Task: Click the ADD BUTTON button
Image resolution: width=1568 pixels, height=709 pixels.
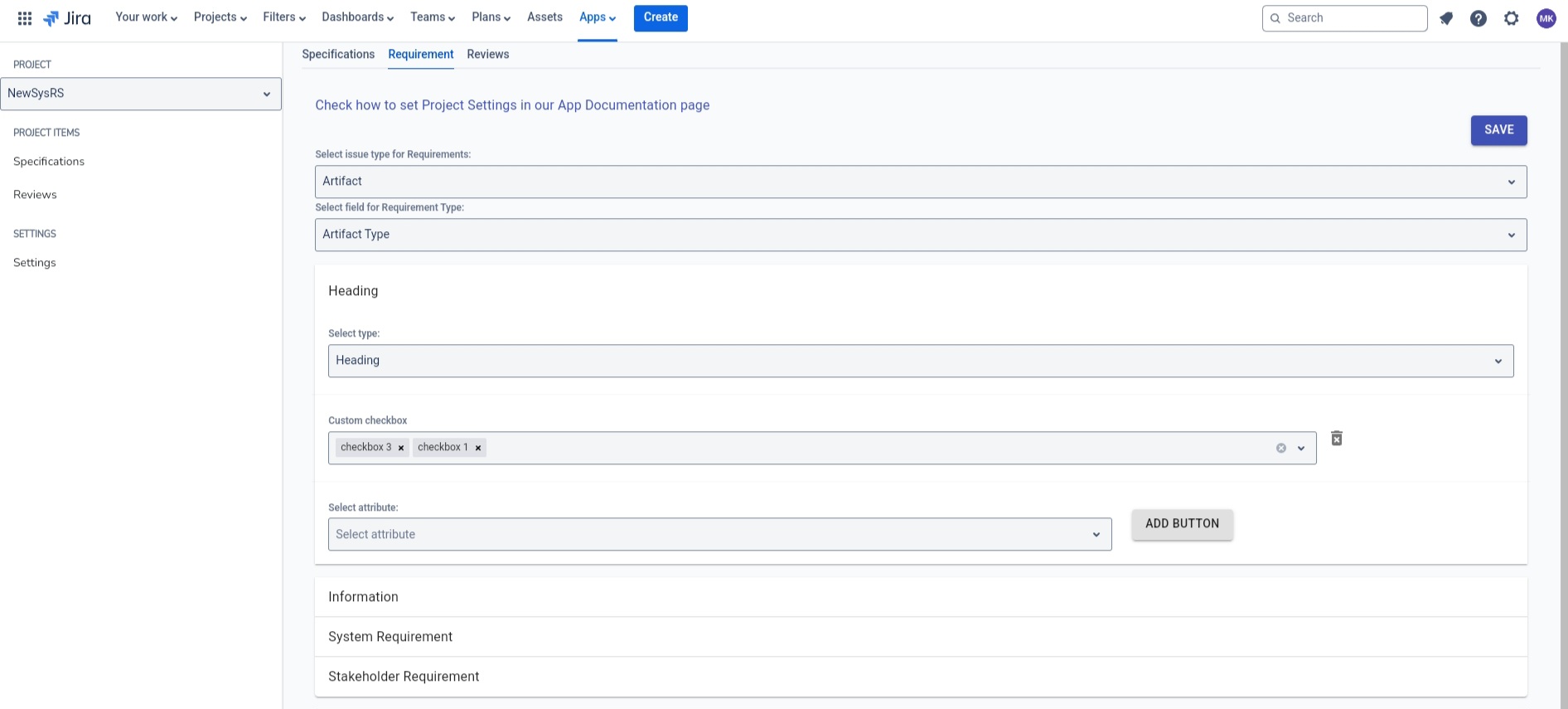Action: (1182, 524)
